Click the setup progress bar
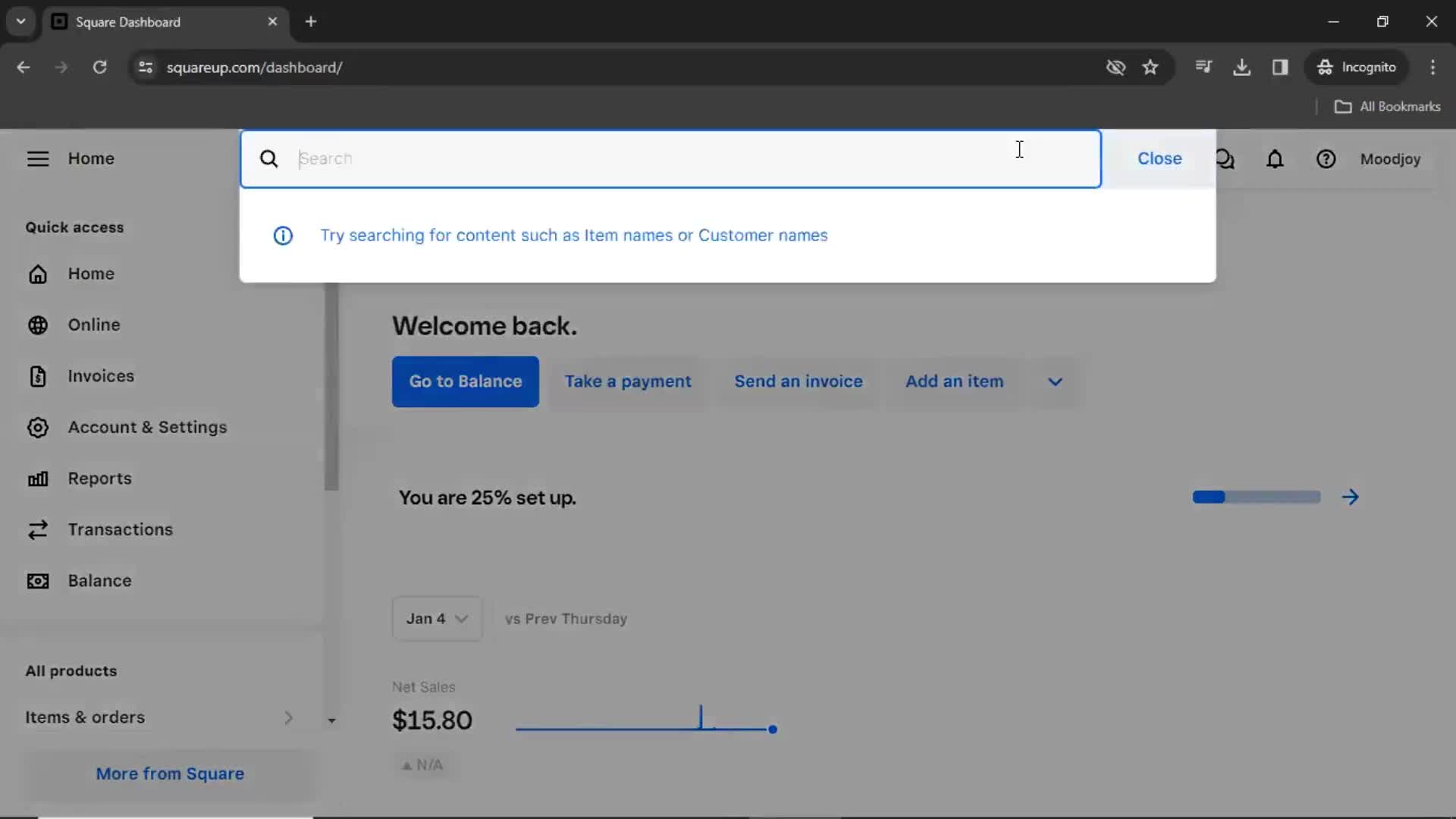The height and width of the screenshot is (819, 1456). point(1257,497)
